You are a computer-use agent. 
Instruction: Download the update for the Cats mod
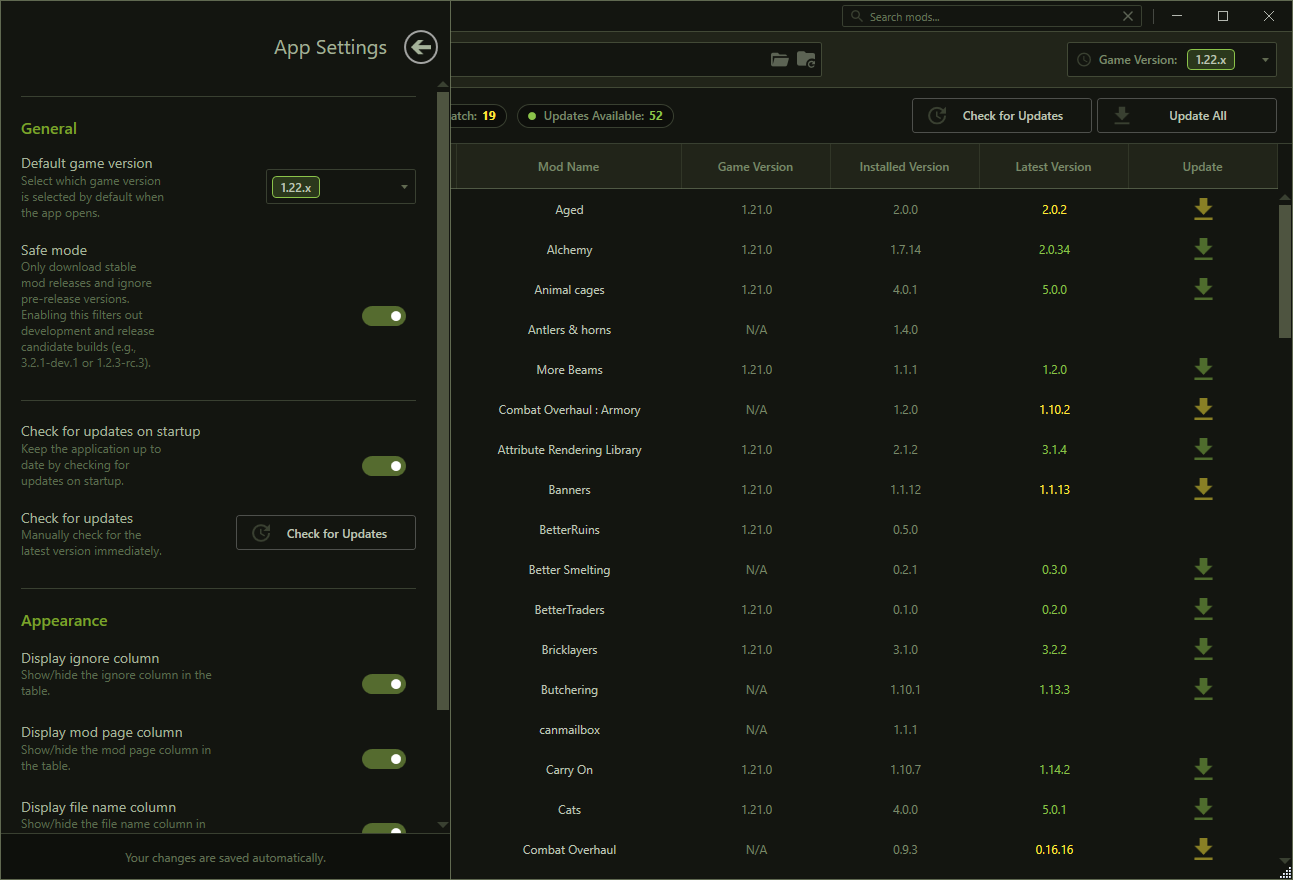(1203, 809)
